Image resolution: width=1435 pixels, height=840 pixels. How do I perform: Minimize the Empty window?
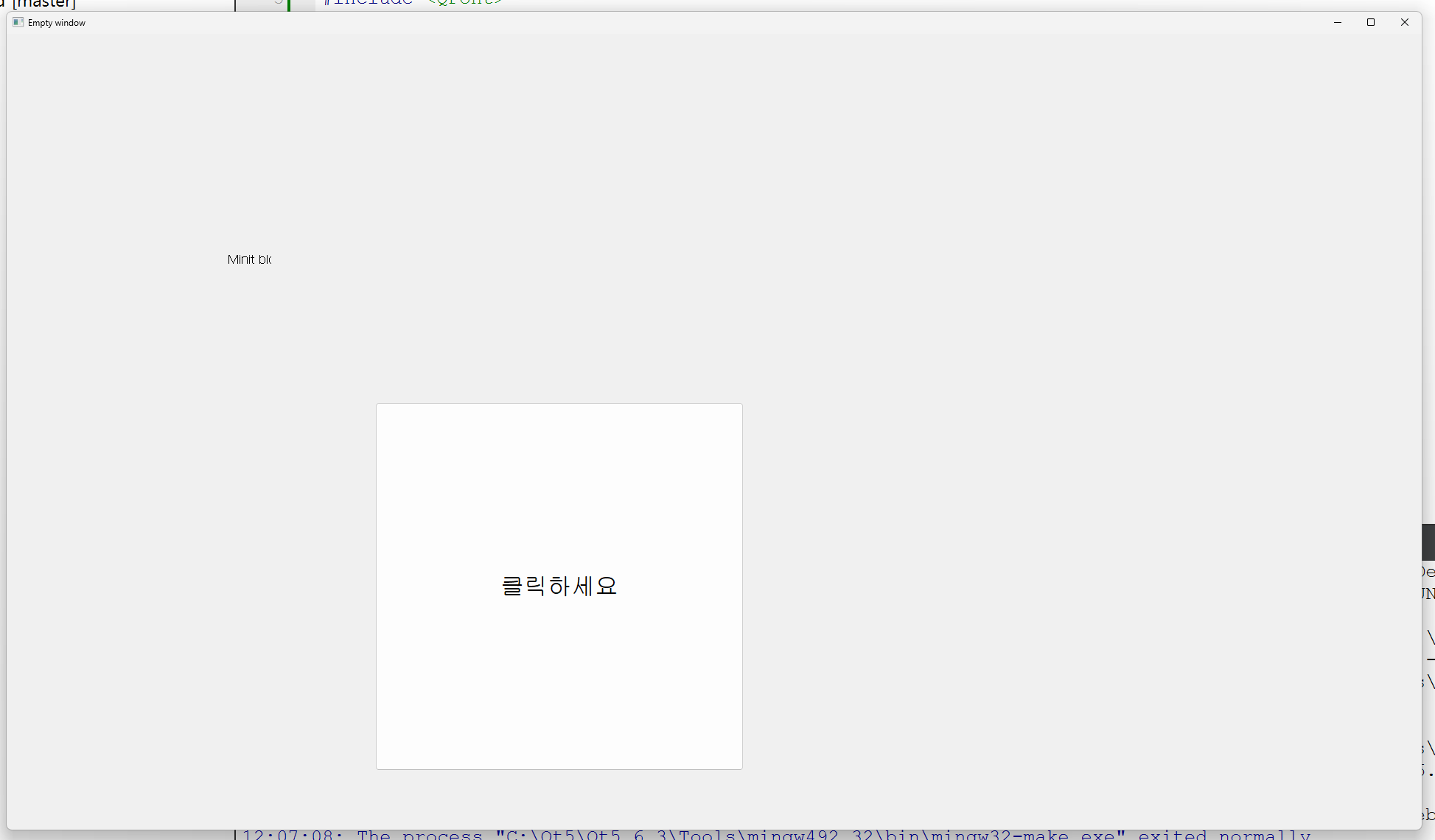(x=1337, y=22)
